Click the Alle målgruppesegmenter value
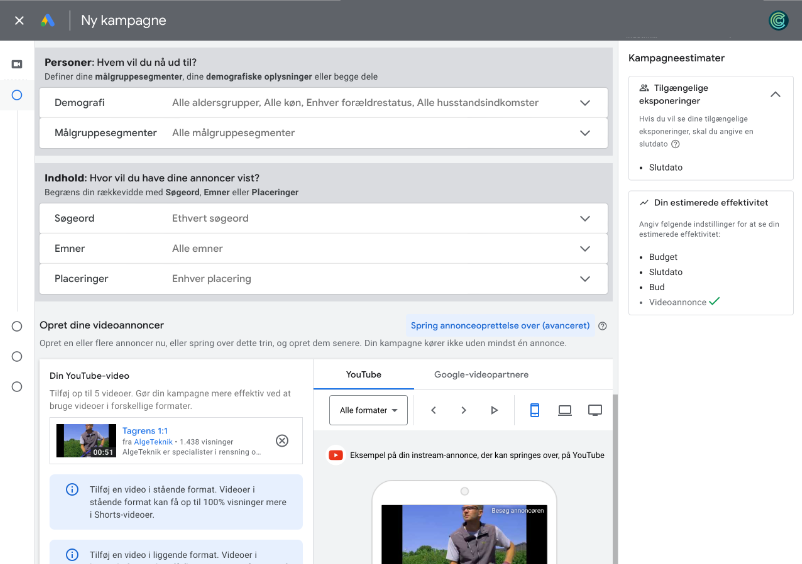The width and height of the screenshot is (802, 564). [x=233, y=133]
